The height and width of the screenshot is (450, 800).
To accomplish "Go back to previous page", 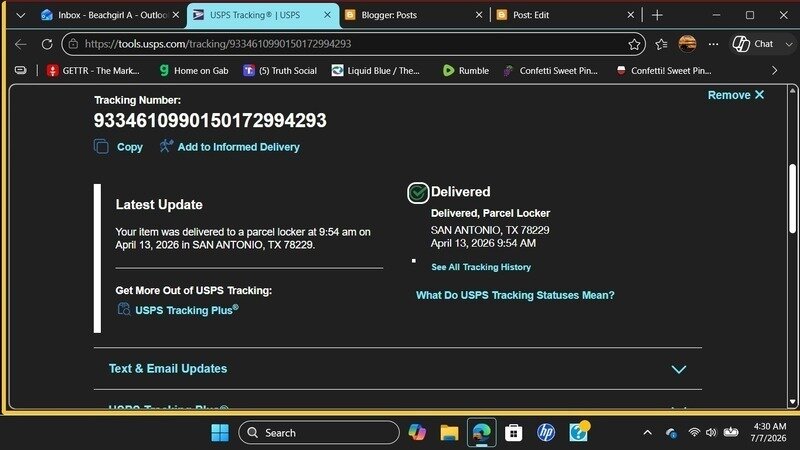I will [21, 44].
